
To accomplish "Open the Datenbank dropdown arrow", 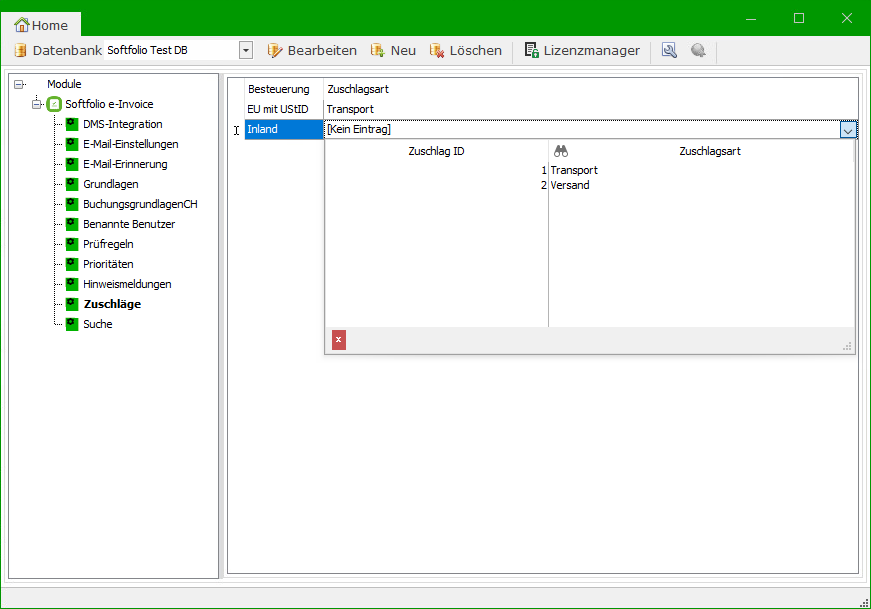I will point(245,50).
